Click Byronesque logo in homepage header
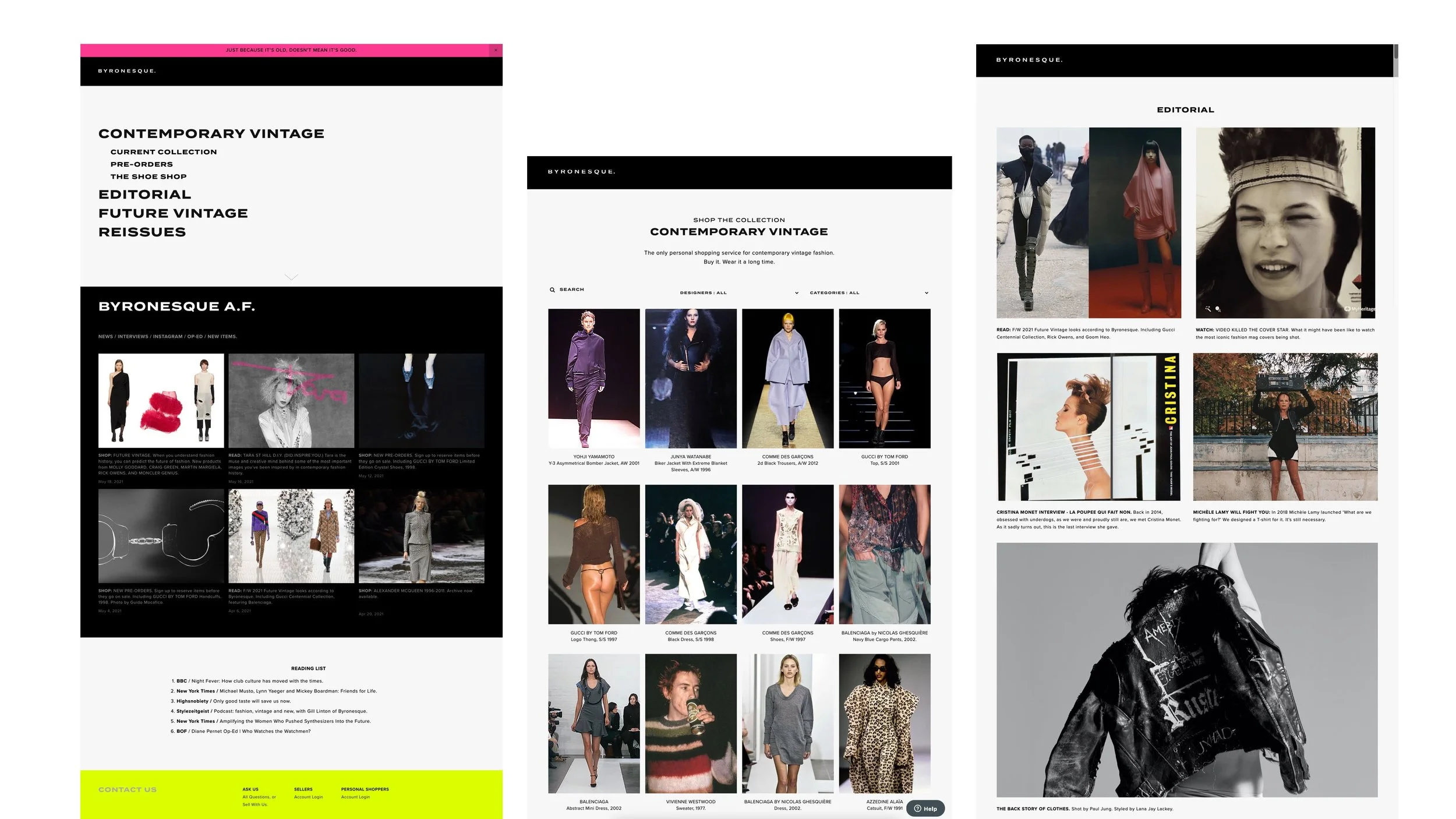Screen dimensions: 1456x819 click(x=127, y=71)
